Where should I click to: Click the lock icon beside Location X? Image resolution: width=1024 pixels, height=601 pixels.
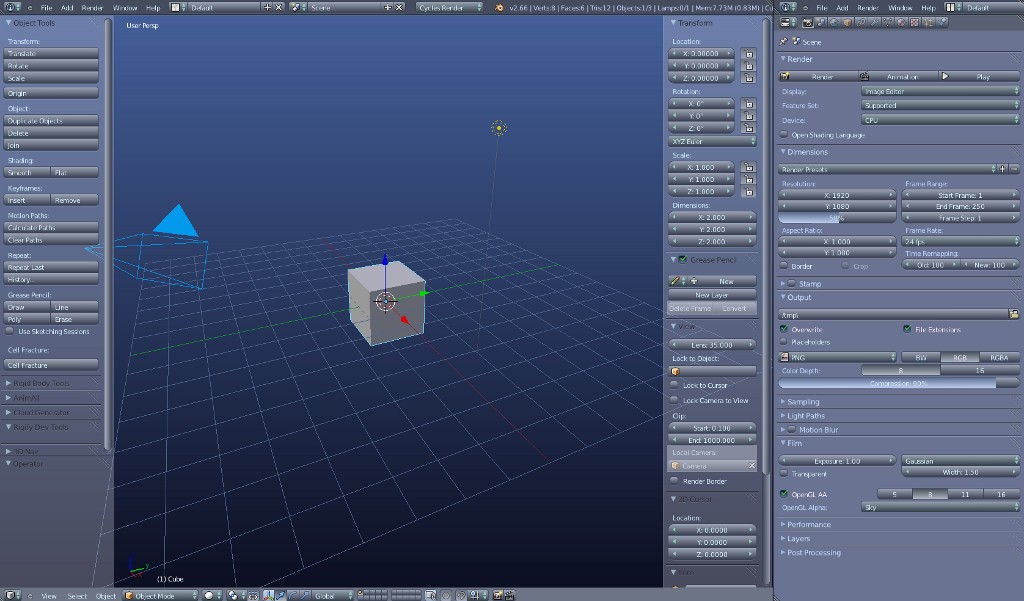pyautogui.click(x=749, y=53)
